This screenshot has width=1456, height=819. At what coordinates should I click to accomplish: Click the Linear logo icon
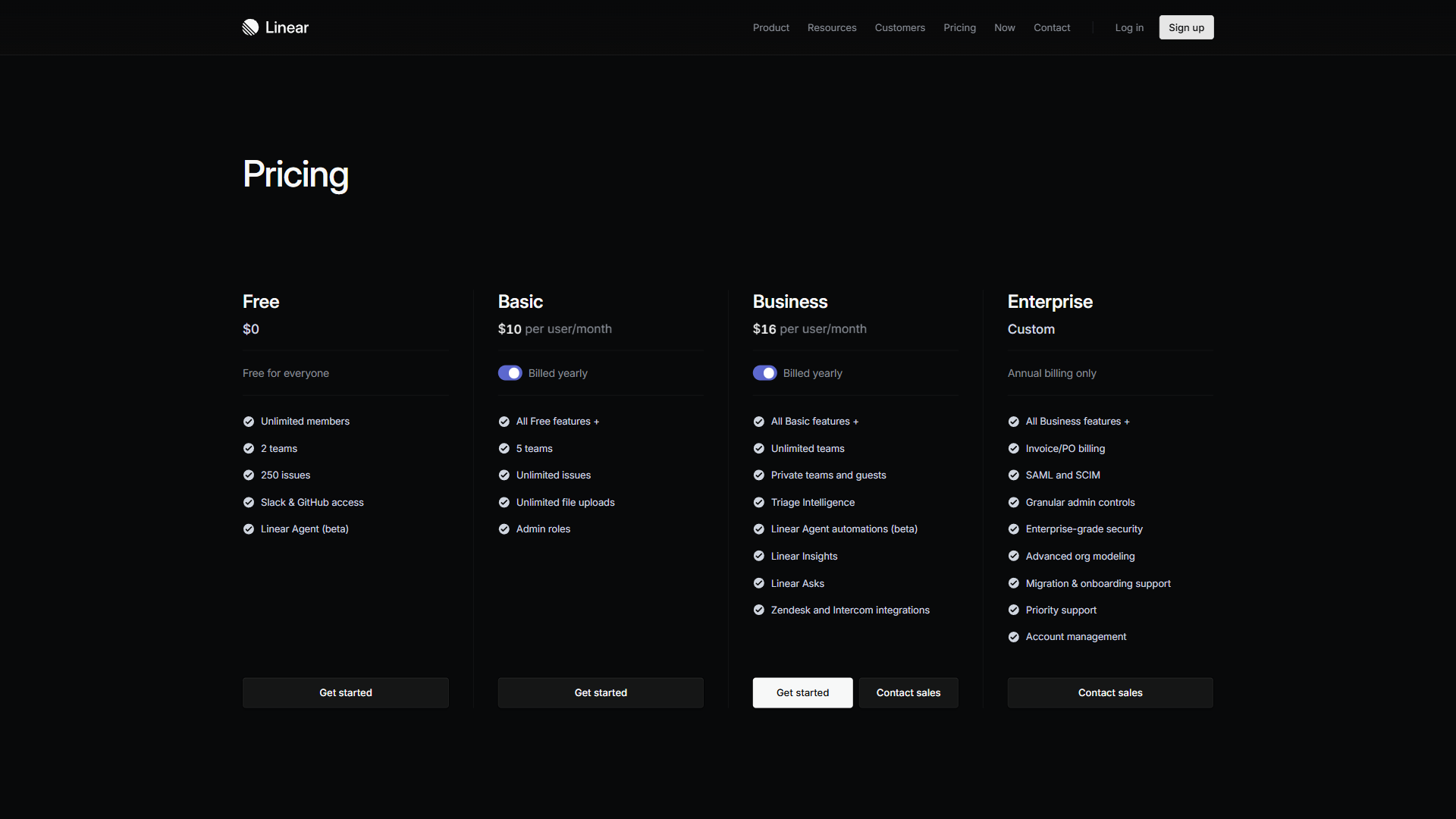[x=250, y=27]
